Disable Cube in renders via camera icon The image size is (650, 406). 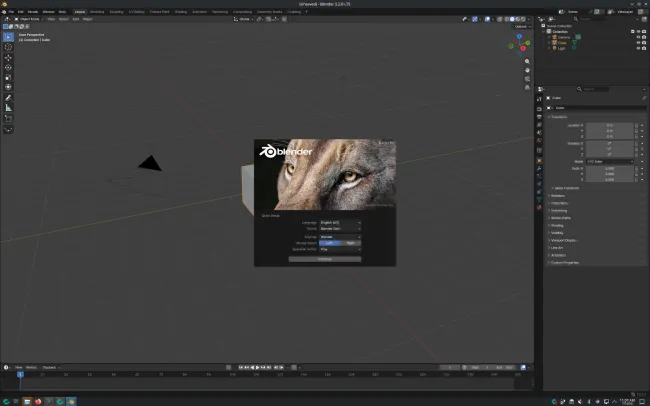pyautogui.click(x=644, y=43)
